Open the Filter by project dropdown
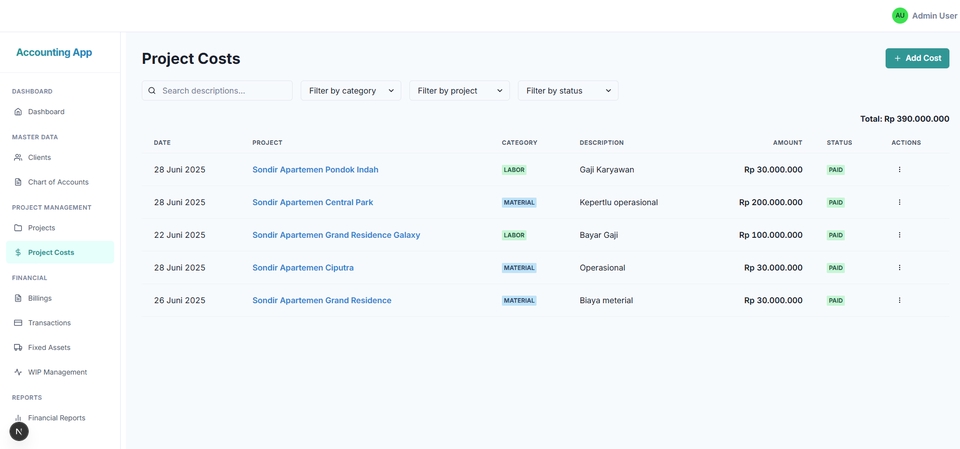This screenshot has height=449, width=960. (459, 91)
